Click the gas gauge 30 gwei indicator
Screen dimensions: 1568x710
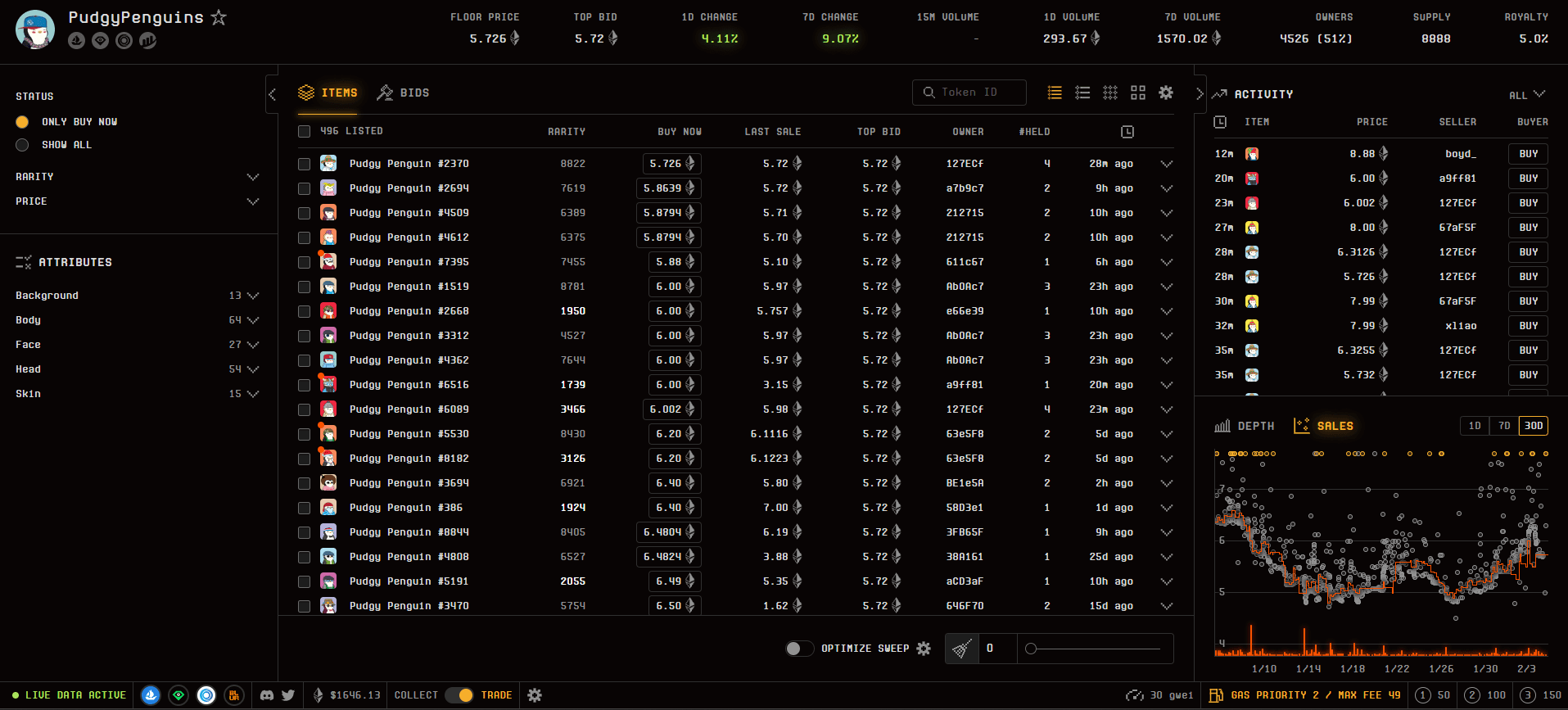click(1159, 695)
